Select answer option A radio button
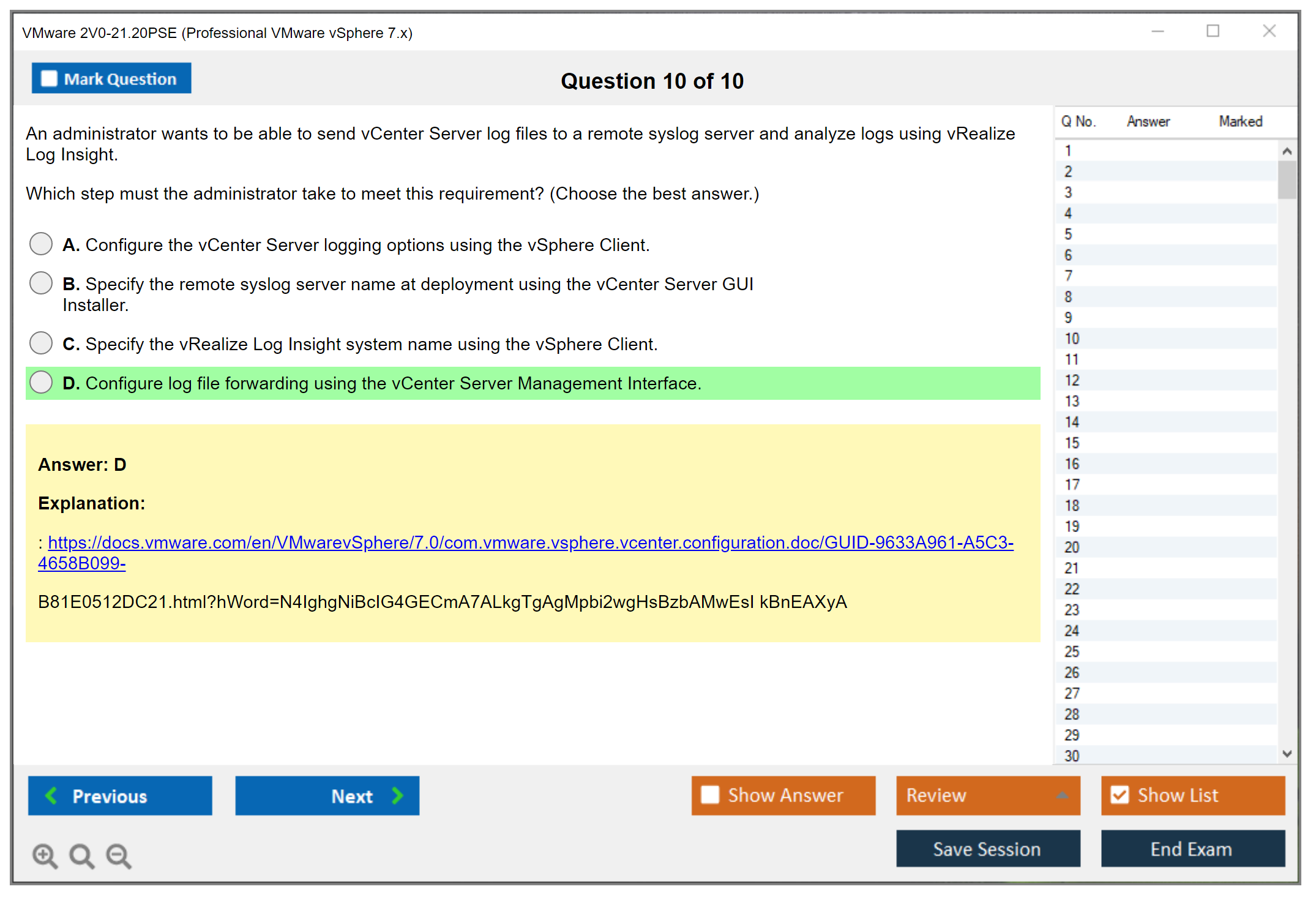Image resolution: width=1316 pixels, height=900 pixels. 41,244
